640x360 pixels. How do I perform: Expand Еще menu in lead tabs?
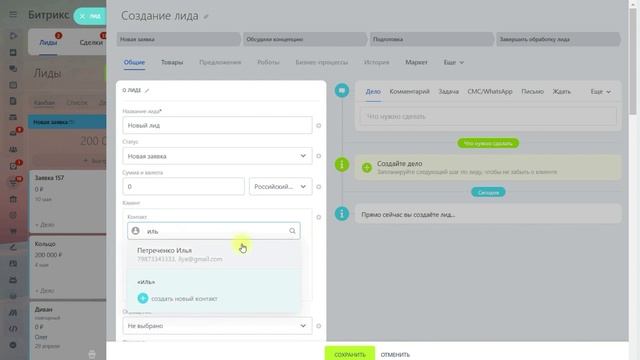point(453,62)
